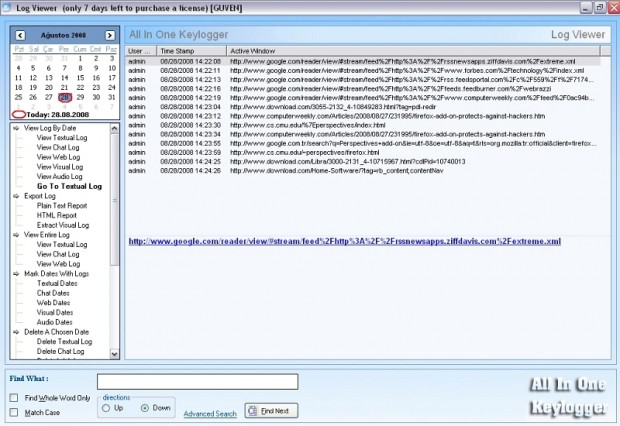
Task: Select the cs.cmu.edu row at 14:23:30
Action: click(x=363, y=125)
